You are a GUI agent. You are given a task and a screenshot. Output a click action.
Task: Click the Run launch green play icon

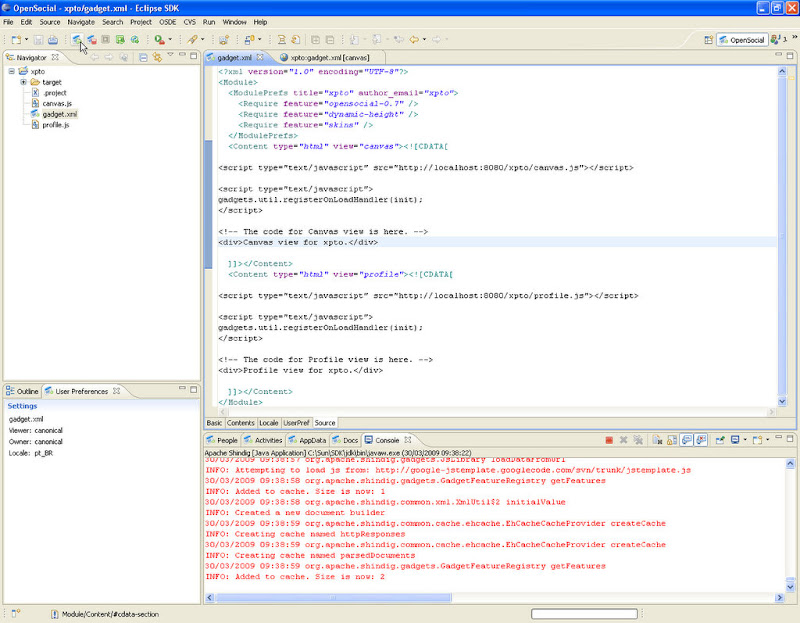[x=159, y=40]
